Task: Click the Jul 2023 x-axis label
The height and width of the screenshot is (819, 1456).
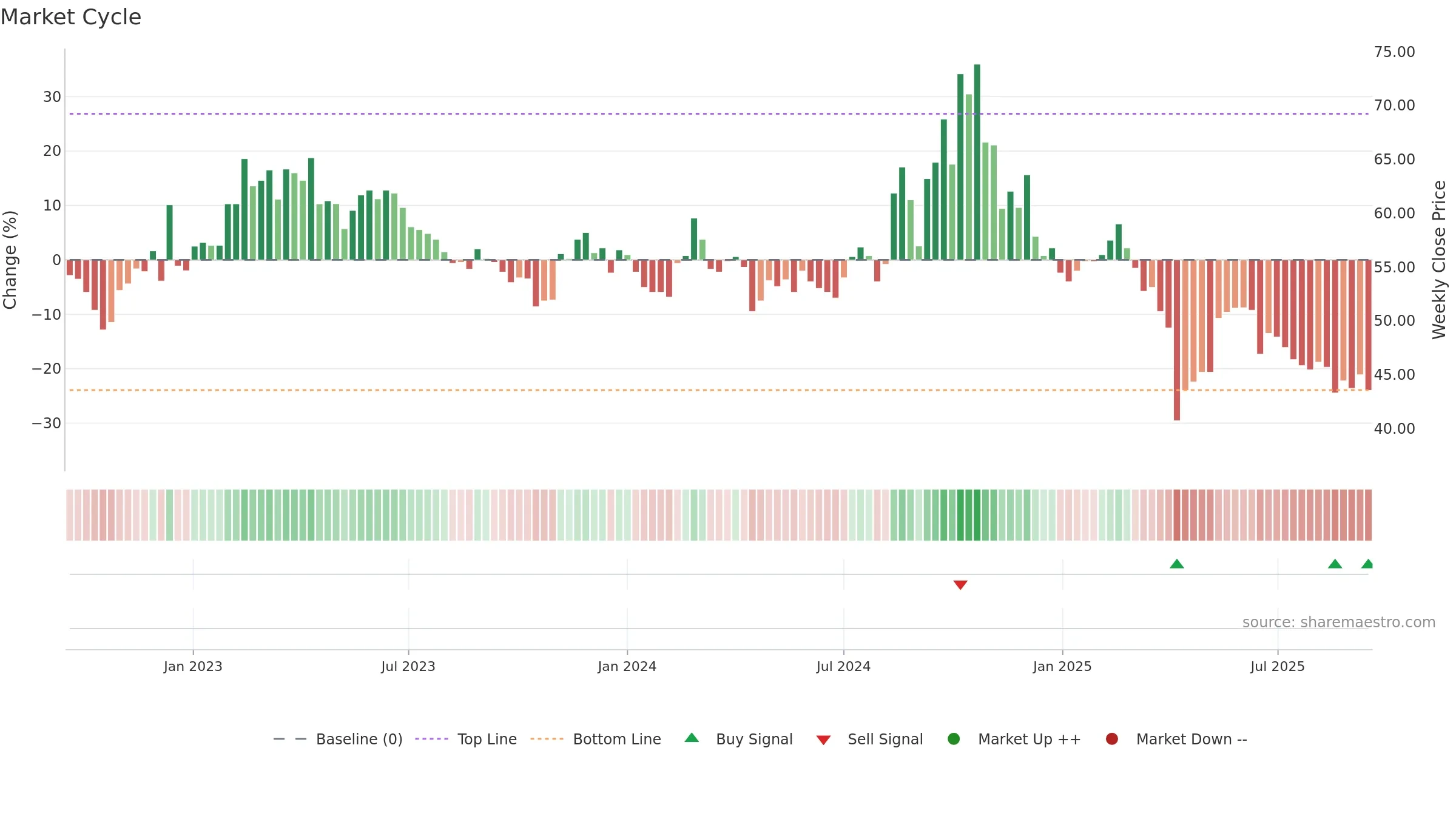Action: [408, 666]
